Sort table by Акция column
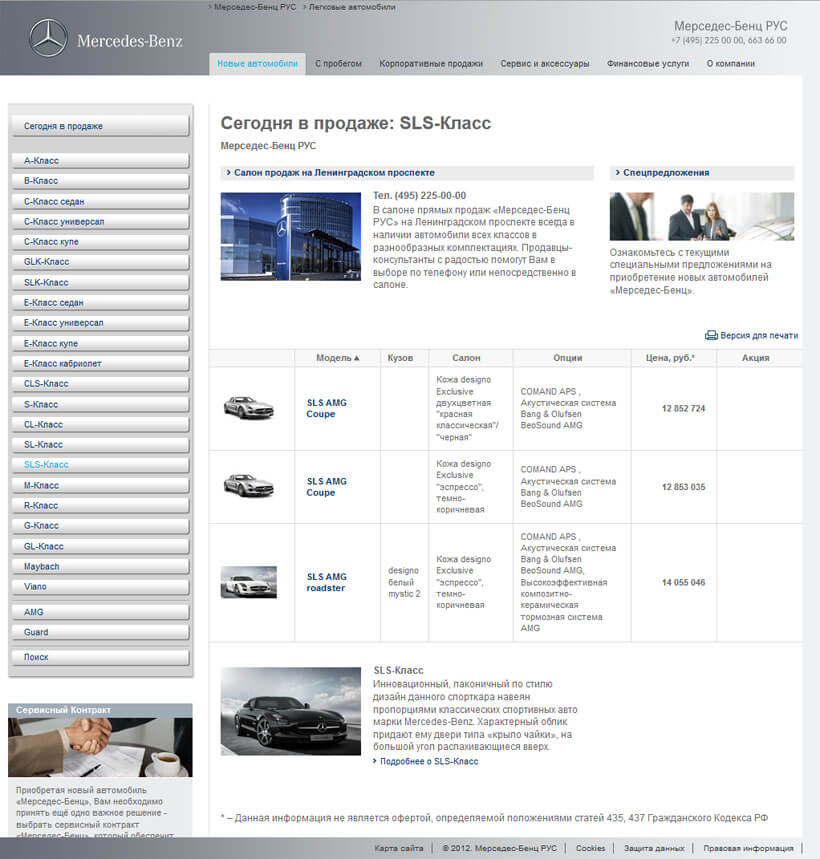The height and width of the screenshot is (859, 820). (755, 358)
